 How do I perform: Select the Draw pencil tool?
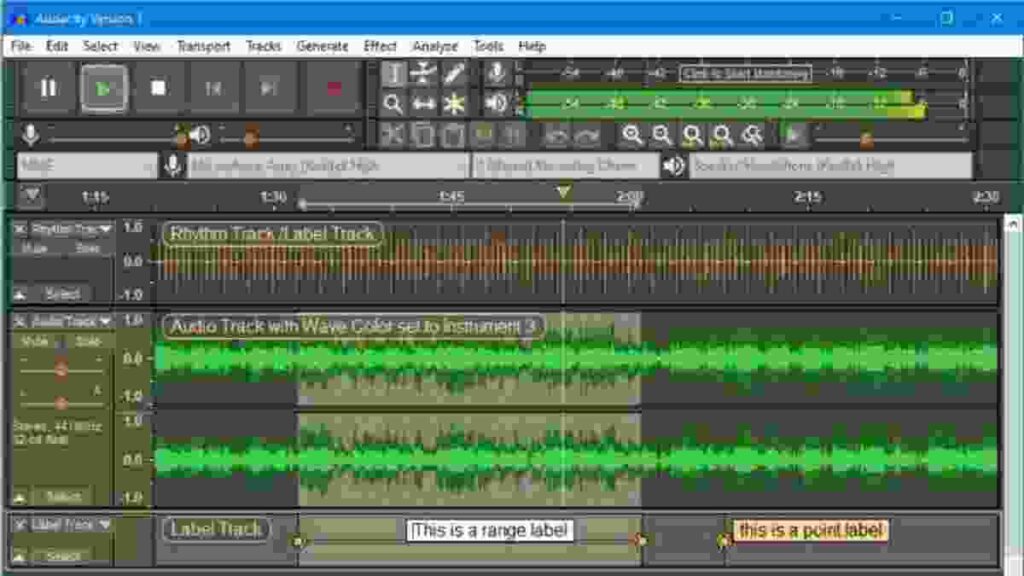click(453, 73)
